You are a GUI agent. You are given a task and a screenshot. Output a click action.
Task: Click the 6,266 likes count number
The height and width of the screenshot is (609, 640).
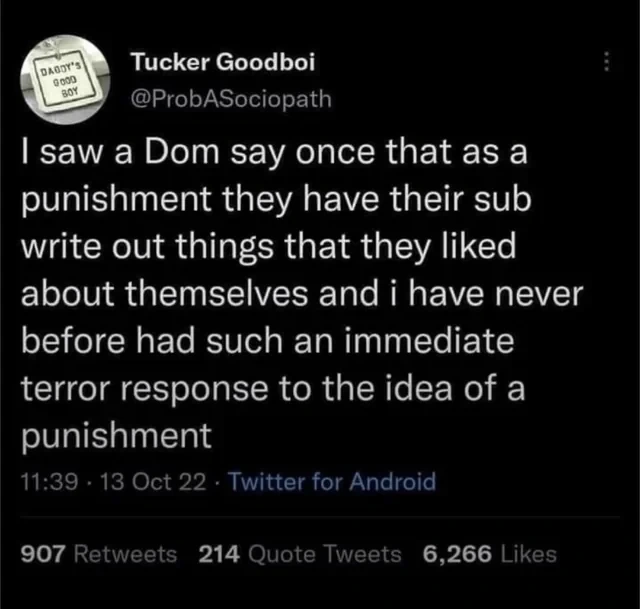pos(455,553)
